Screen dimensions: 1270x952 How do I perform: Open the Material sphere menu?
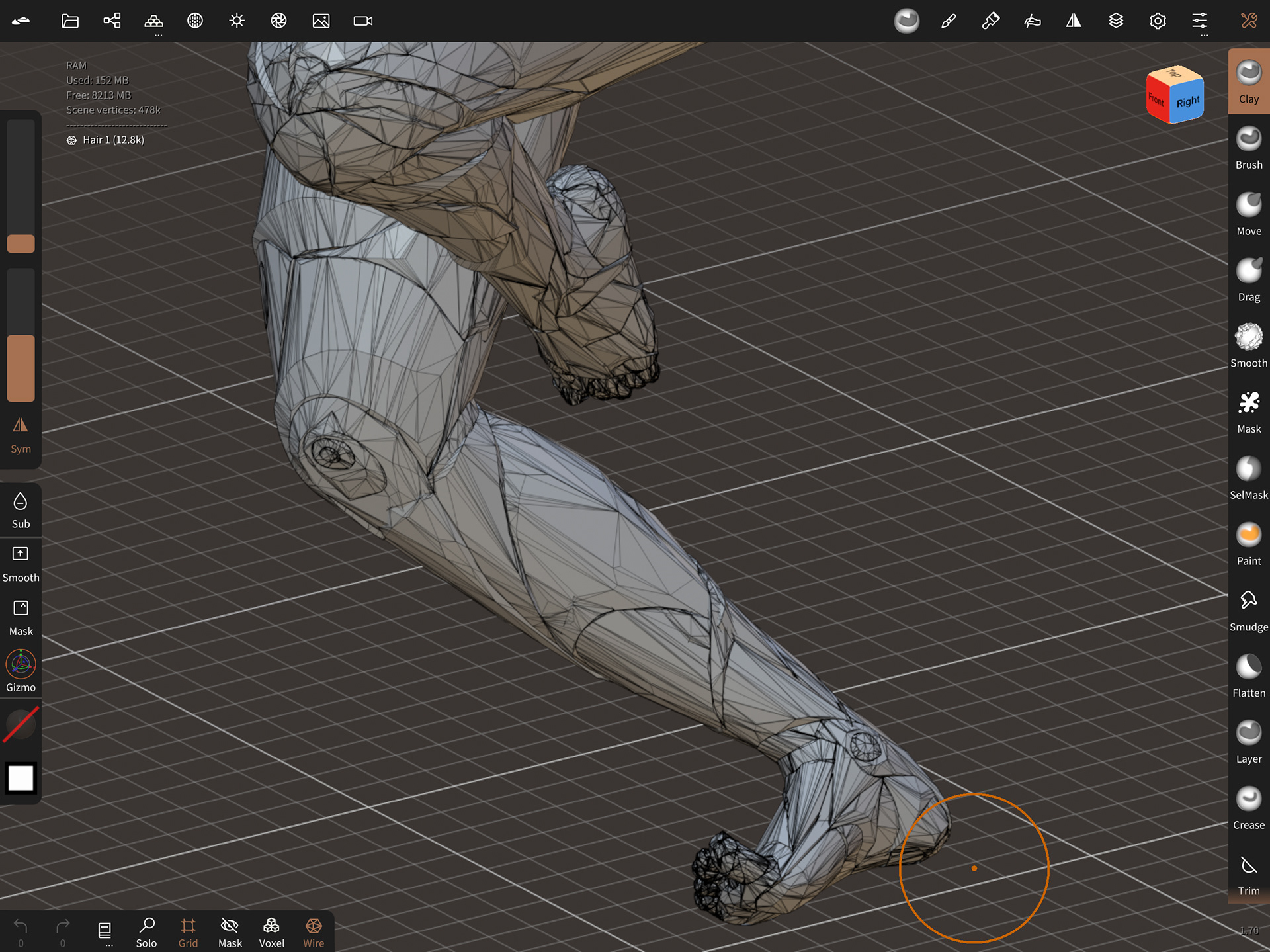click(195, 21)
